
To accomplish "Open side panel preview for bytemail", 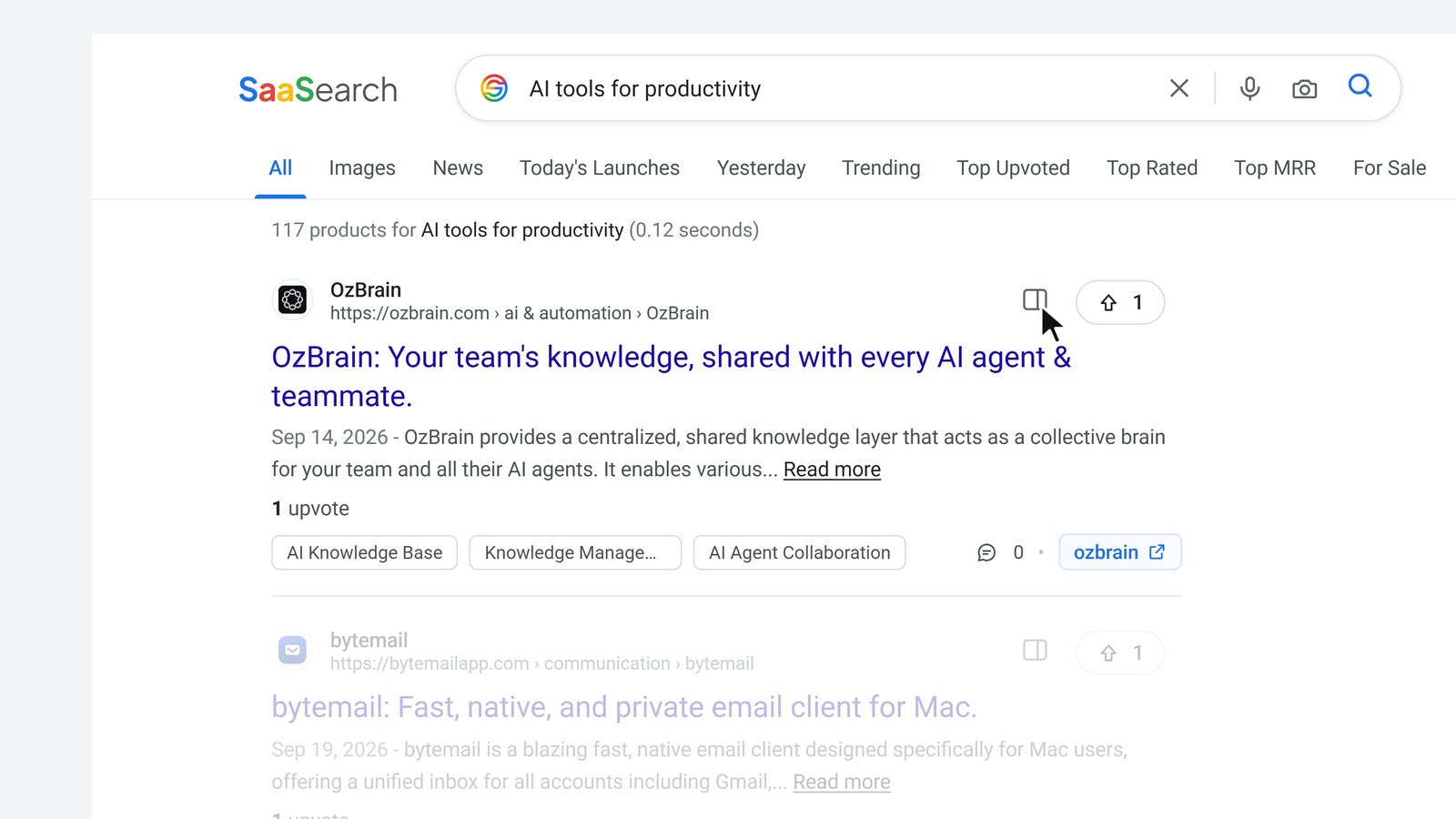I will click(1035, 650).
